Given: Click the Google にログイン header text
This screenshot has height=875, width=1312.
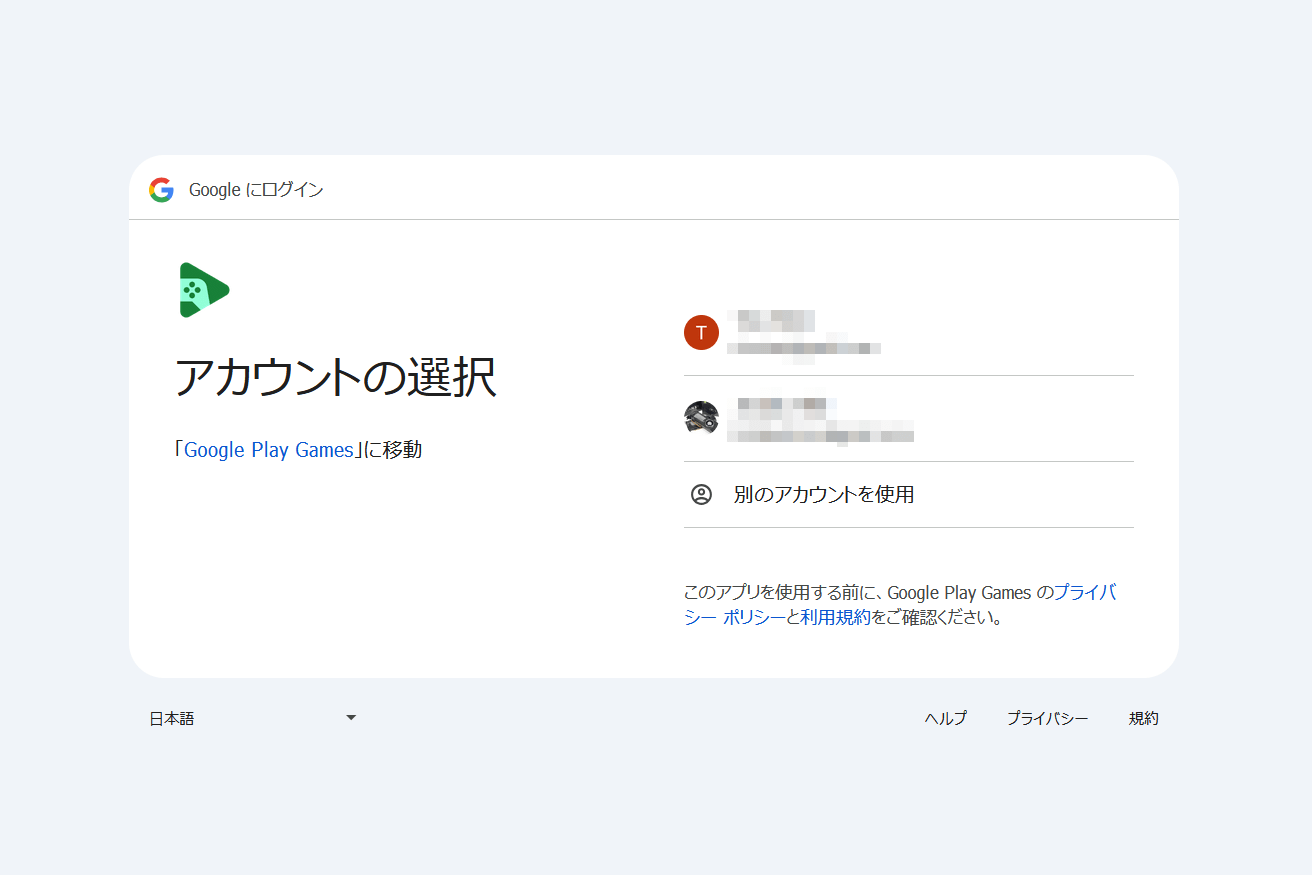Looking at the screenshot, I should coord(256,190).
